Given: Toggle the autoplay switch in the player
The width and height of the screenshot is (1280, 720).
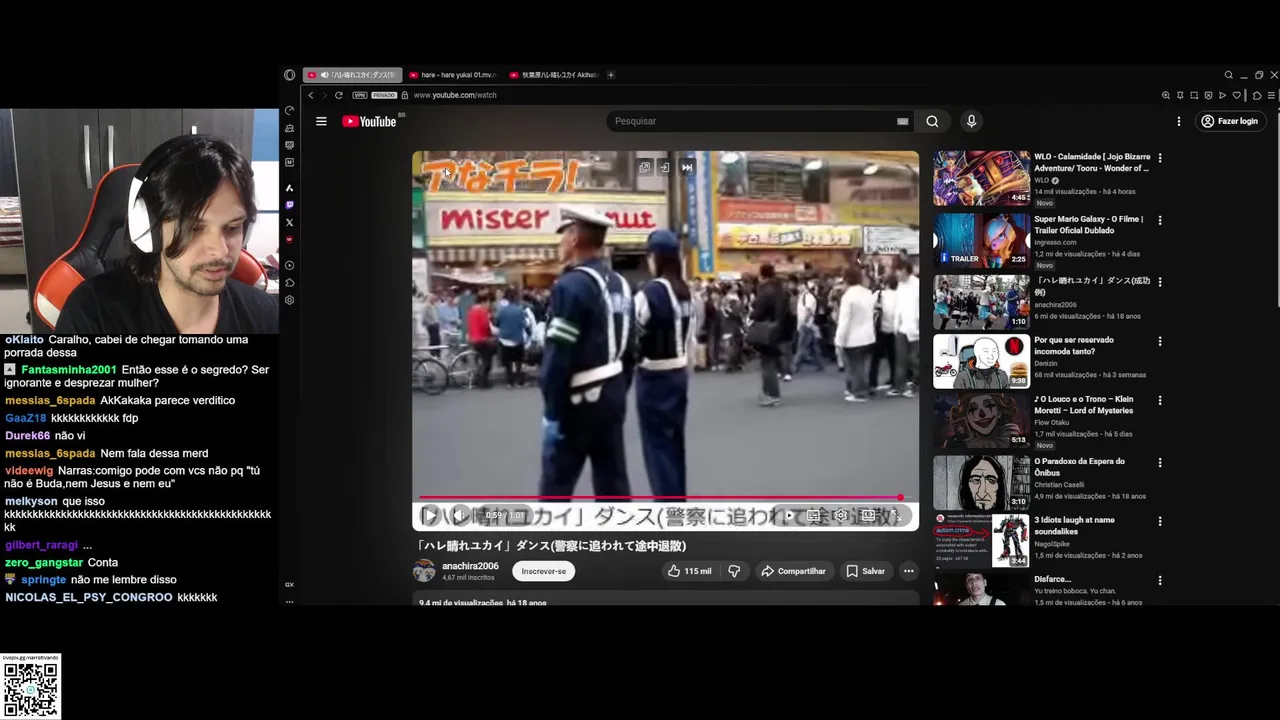Looking at the screenshot, I should click(789, 516).
